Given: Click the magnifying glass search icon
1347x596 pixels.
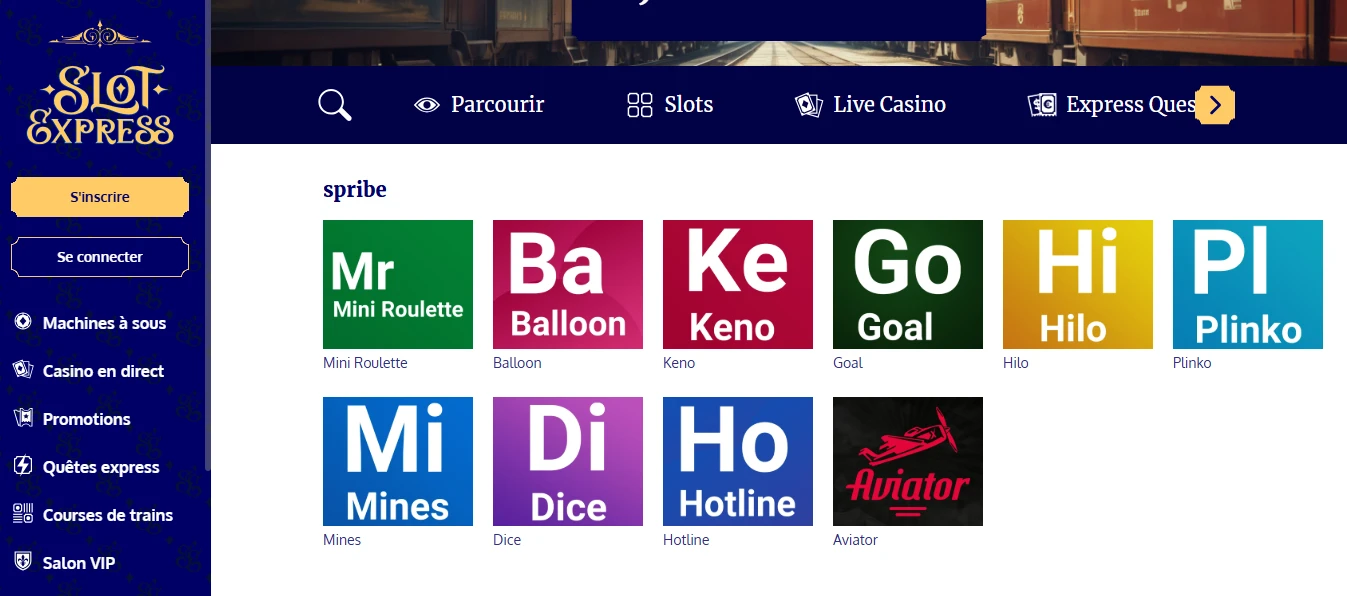Looking at the screenshot, I should click(x=335, y=105).
